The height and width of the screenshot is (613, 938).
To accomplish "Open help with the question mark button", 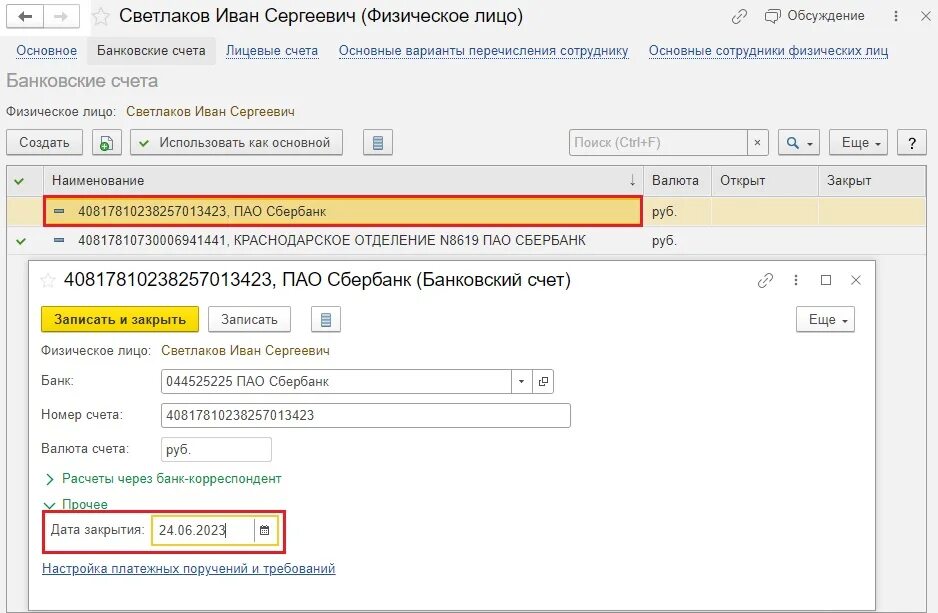I will (912, 142).
